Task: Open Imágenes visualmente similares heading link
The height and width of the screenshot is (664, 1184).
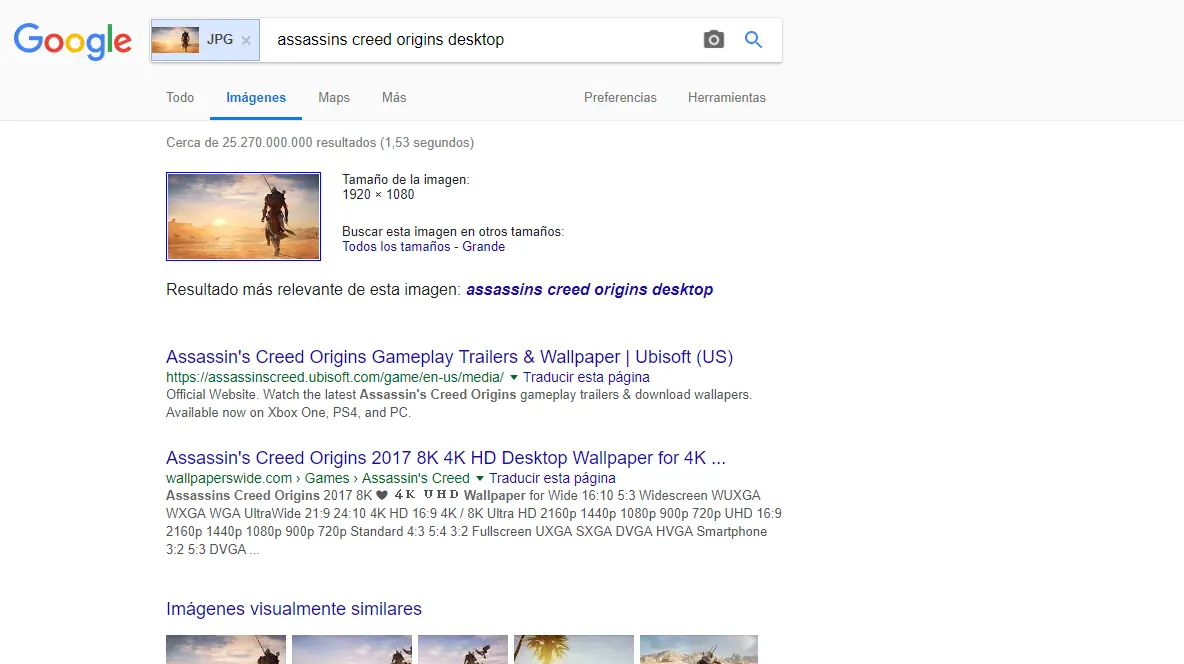Action: 294,609
